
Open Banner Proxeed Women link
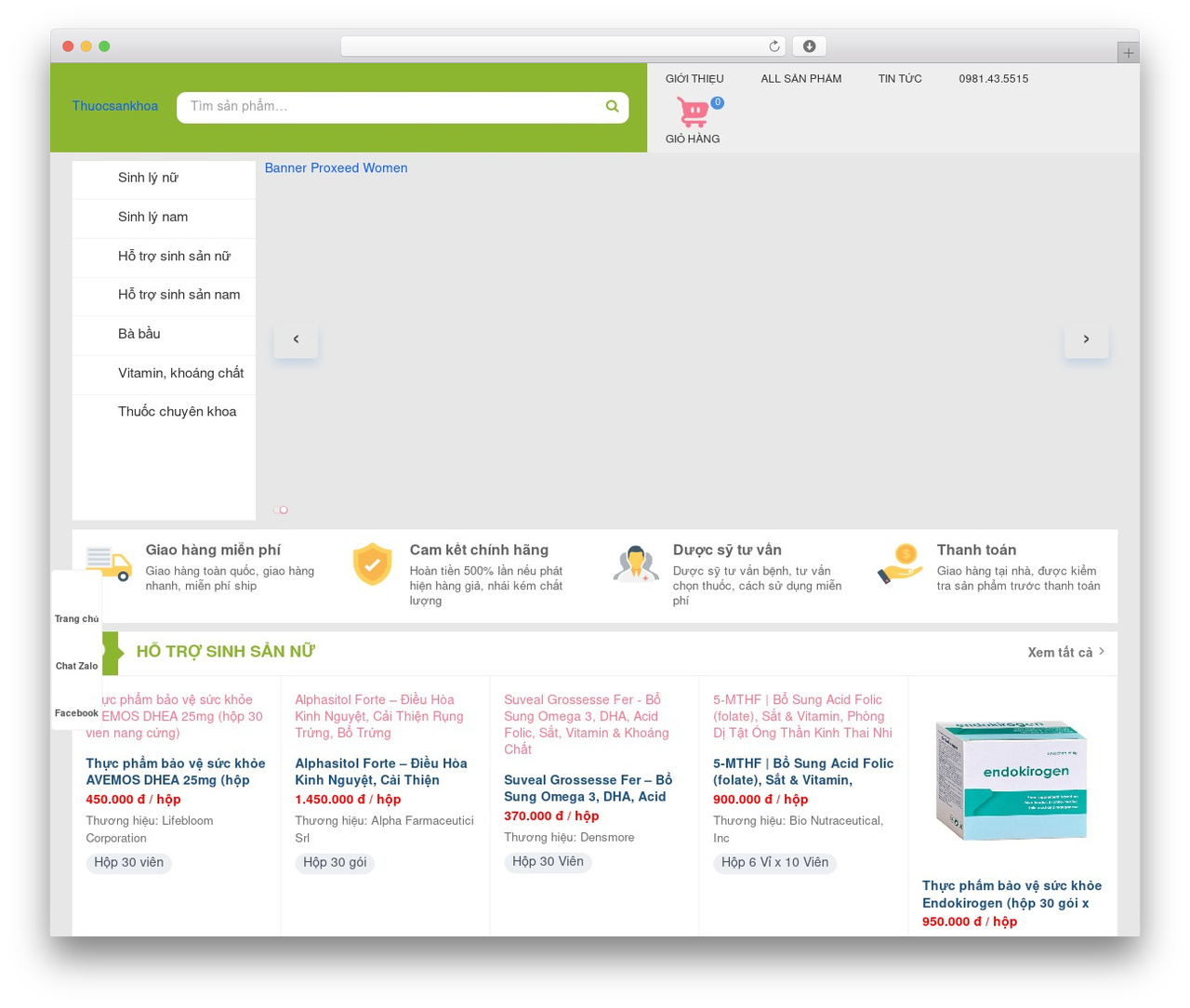[336, 168]
